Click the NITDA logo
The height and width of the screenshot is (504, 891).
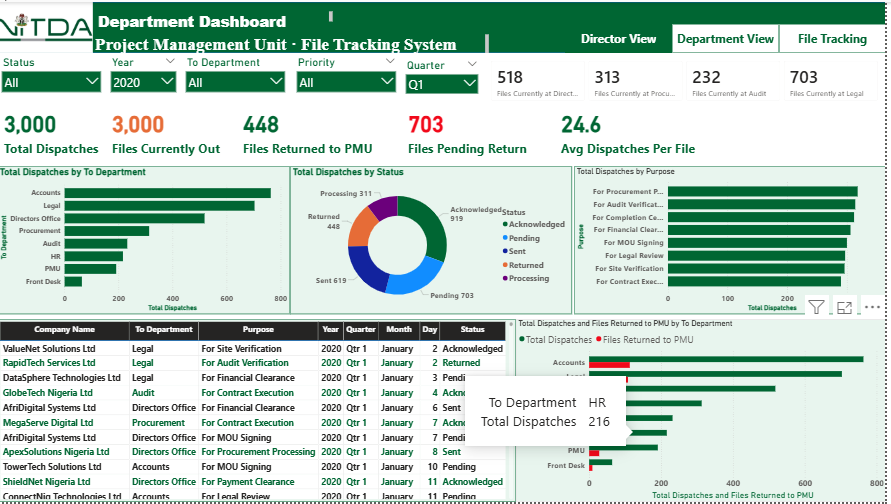click(45, 28)
